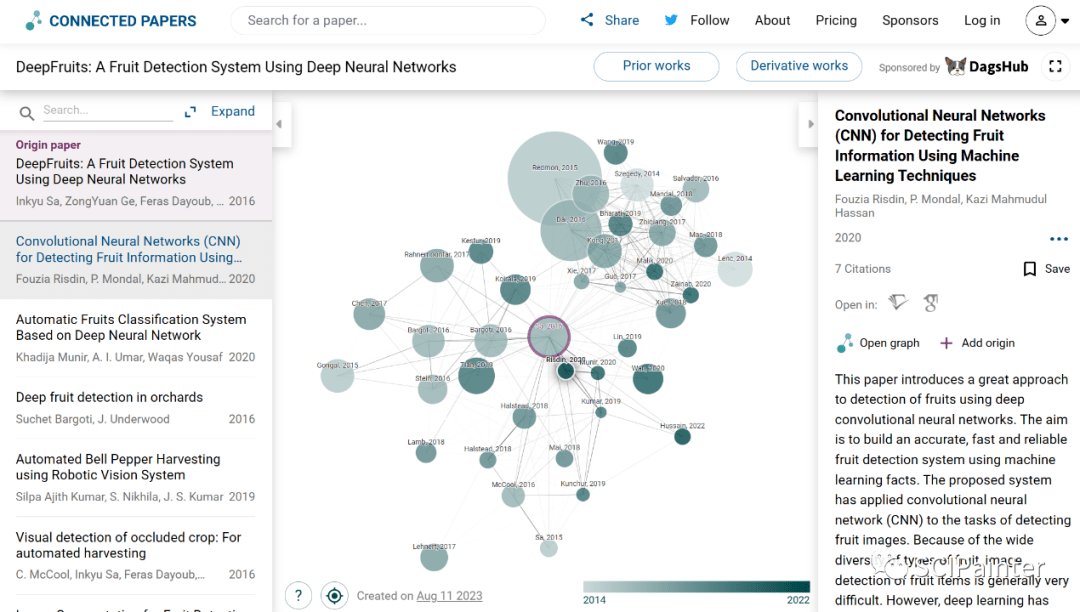
Task: Click the Connected Papers logo icon
Action: (33, 21)
